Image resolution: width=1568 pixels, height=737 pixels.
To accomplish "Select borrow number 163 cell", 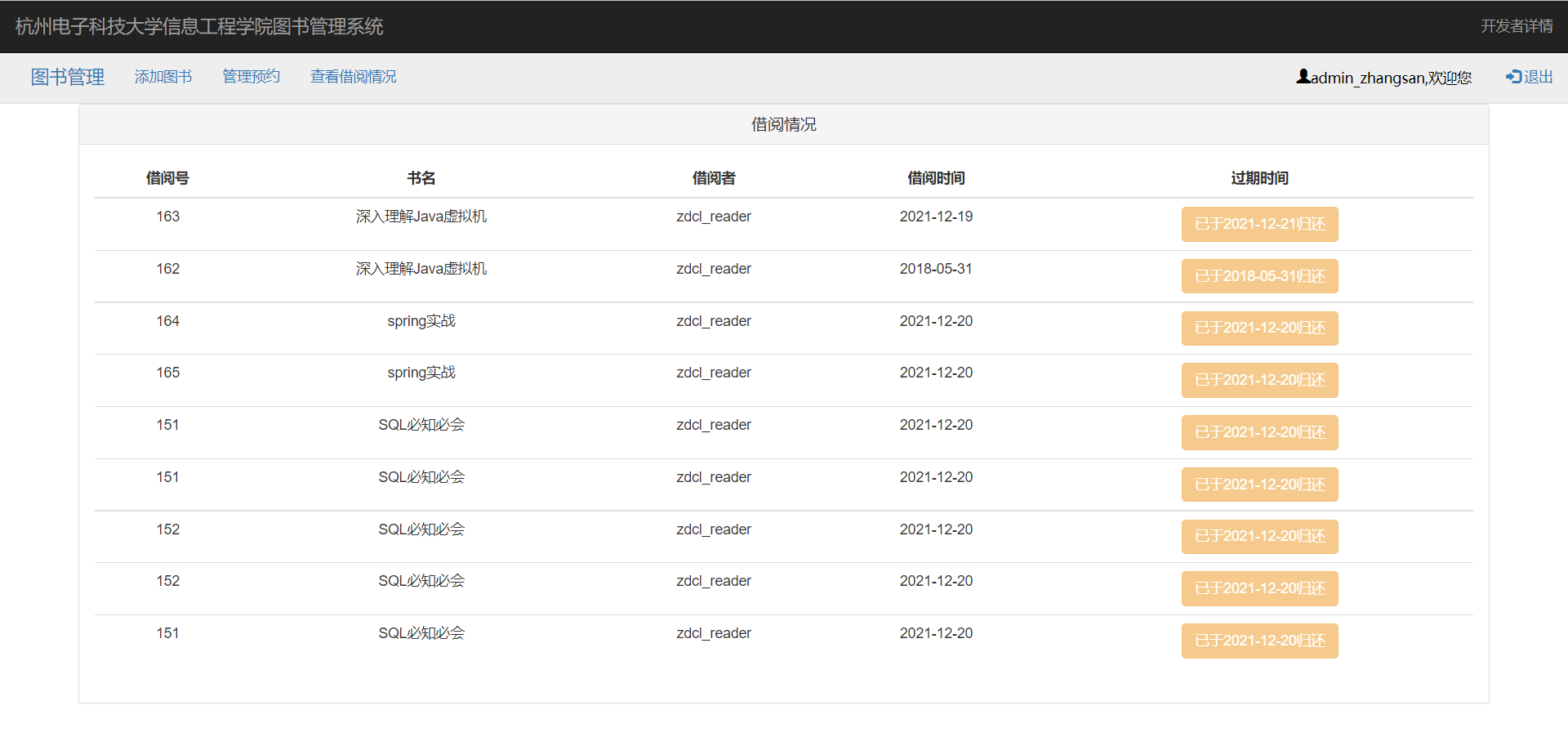I will pos(168,217).
